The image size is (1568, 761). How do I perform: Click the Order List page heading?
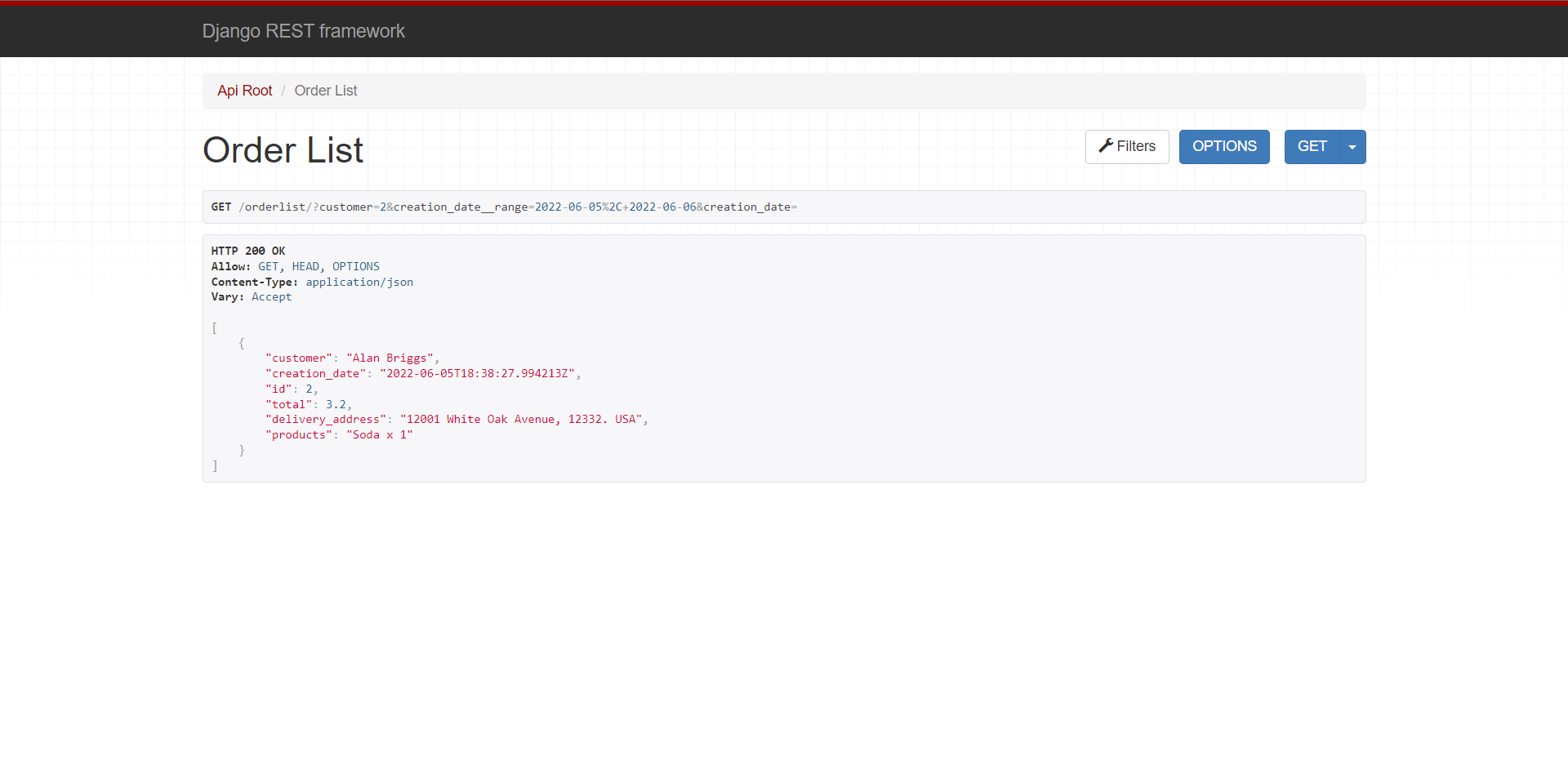(283, 150)
